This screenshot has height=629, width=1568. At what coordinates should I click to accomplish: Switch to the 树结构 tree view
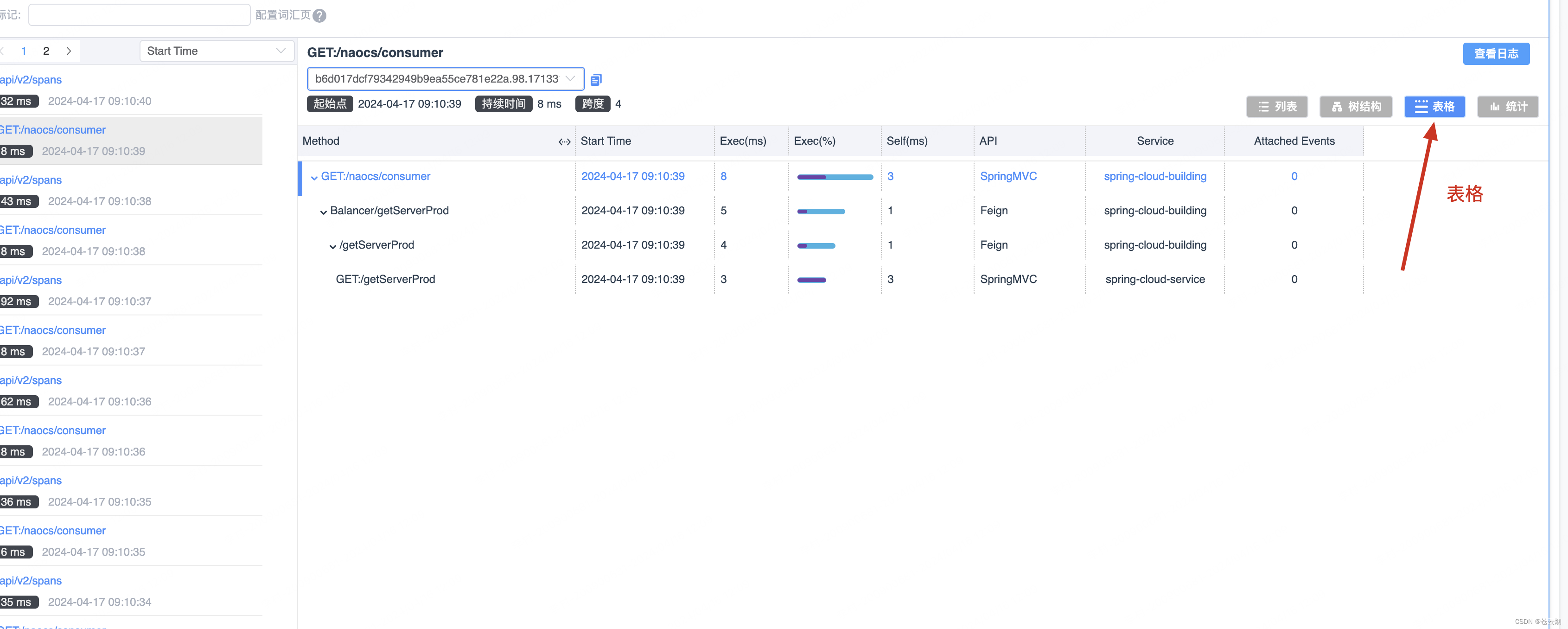1356,107
